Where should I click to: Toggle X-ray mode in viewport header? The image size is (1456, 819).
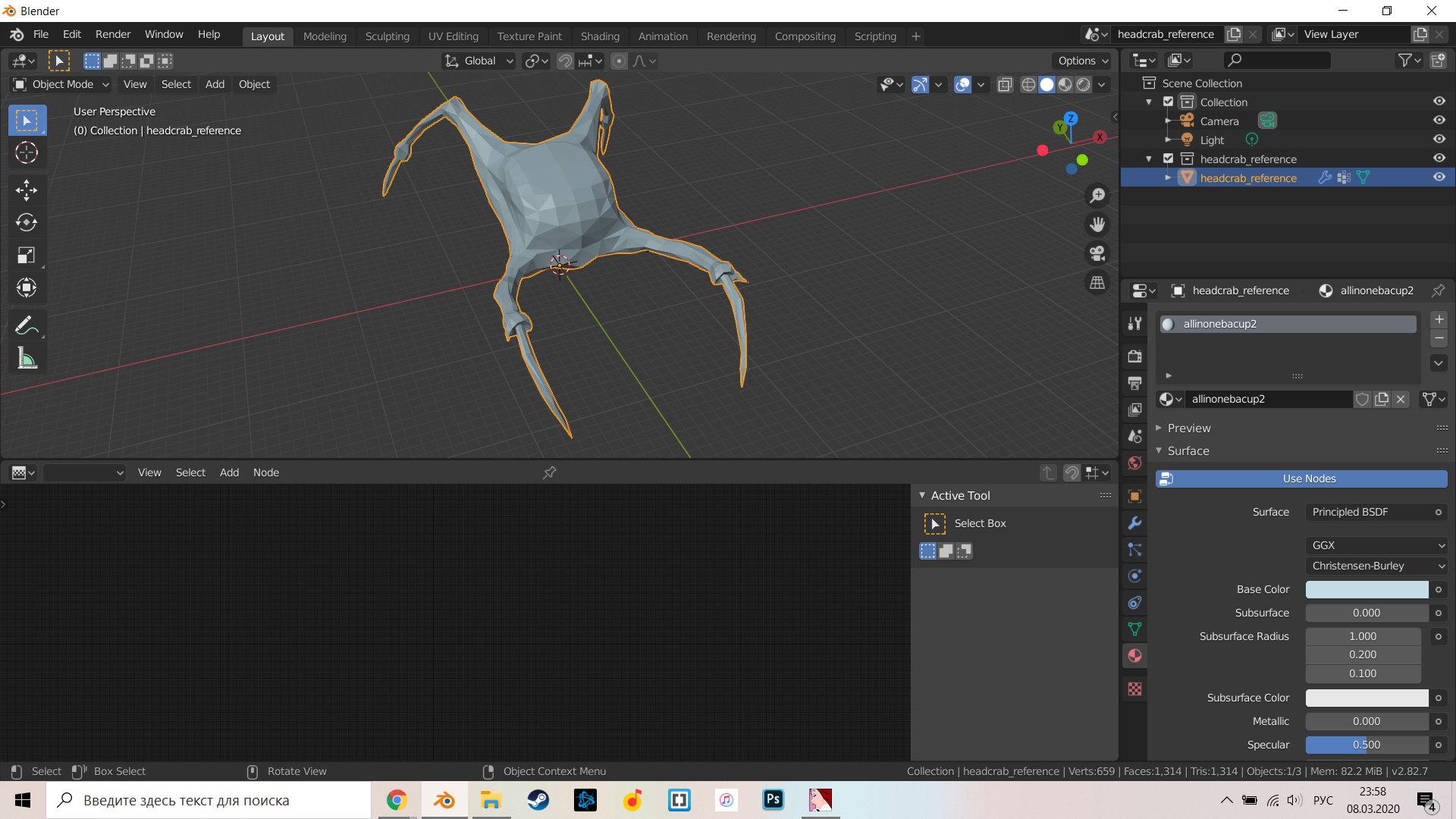[1005, 85]
